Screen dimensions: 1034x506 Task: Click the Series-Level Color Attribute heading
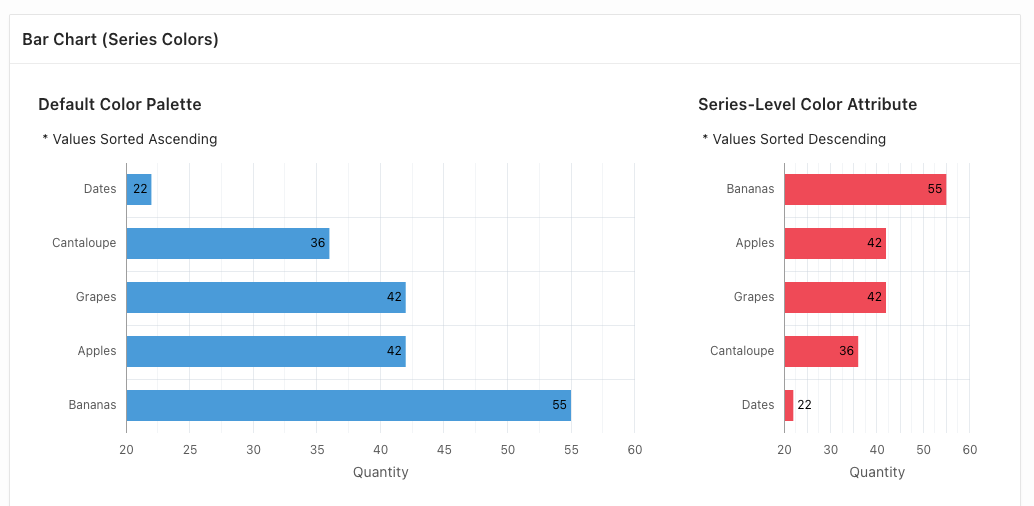click(808, 104)
